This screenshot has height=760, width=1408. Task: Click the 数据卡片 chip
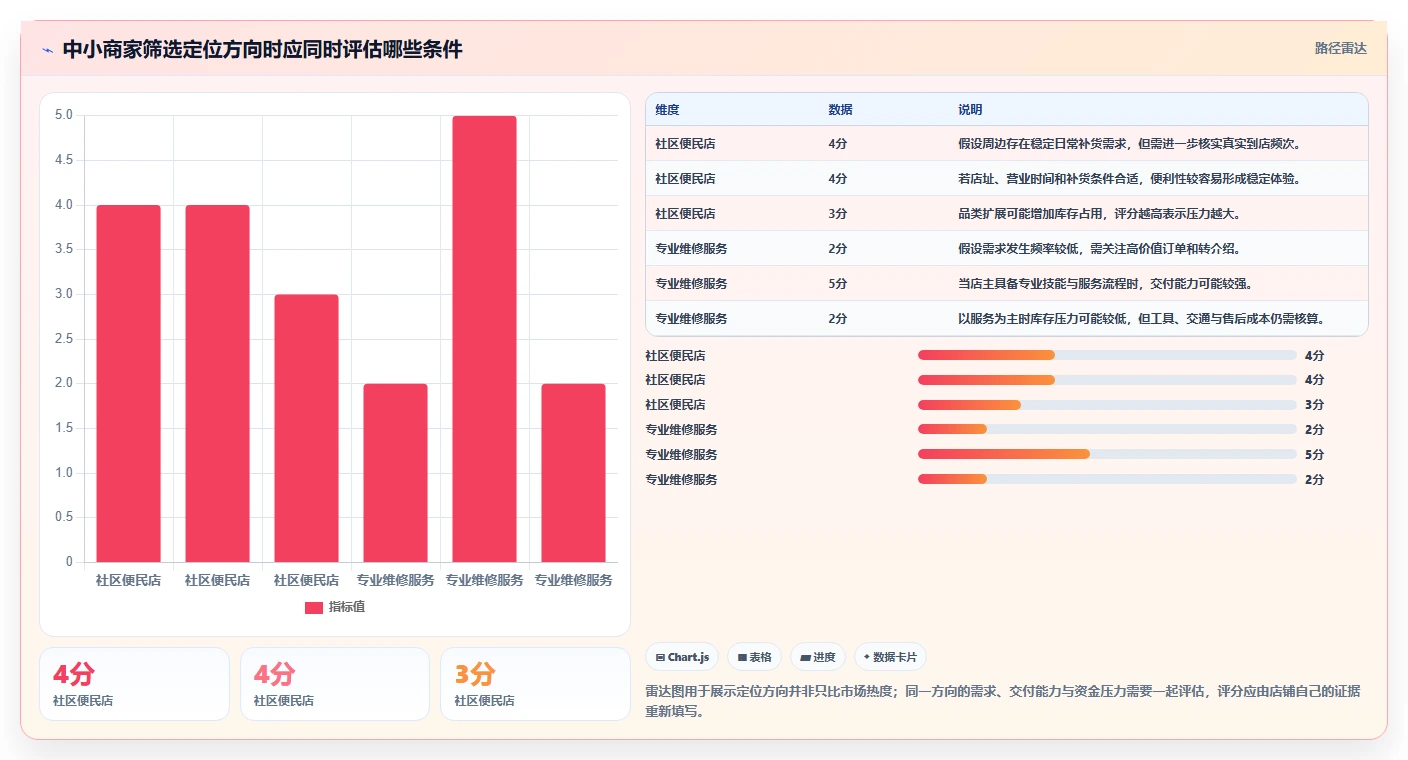[x=890, y=657]
